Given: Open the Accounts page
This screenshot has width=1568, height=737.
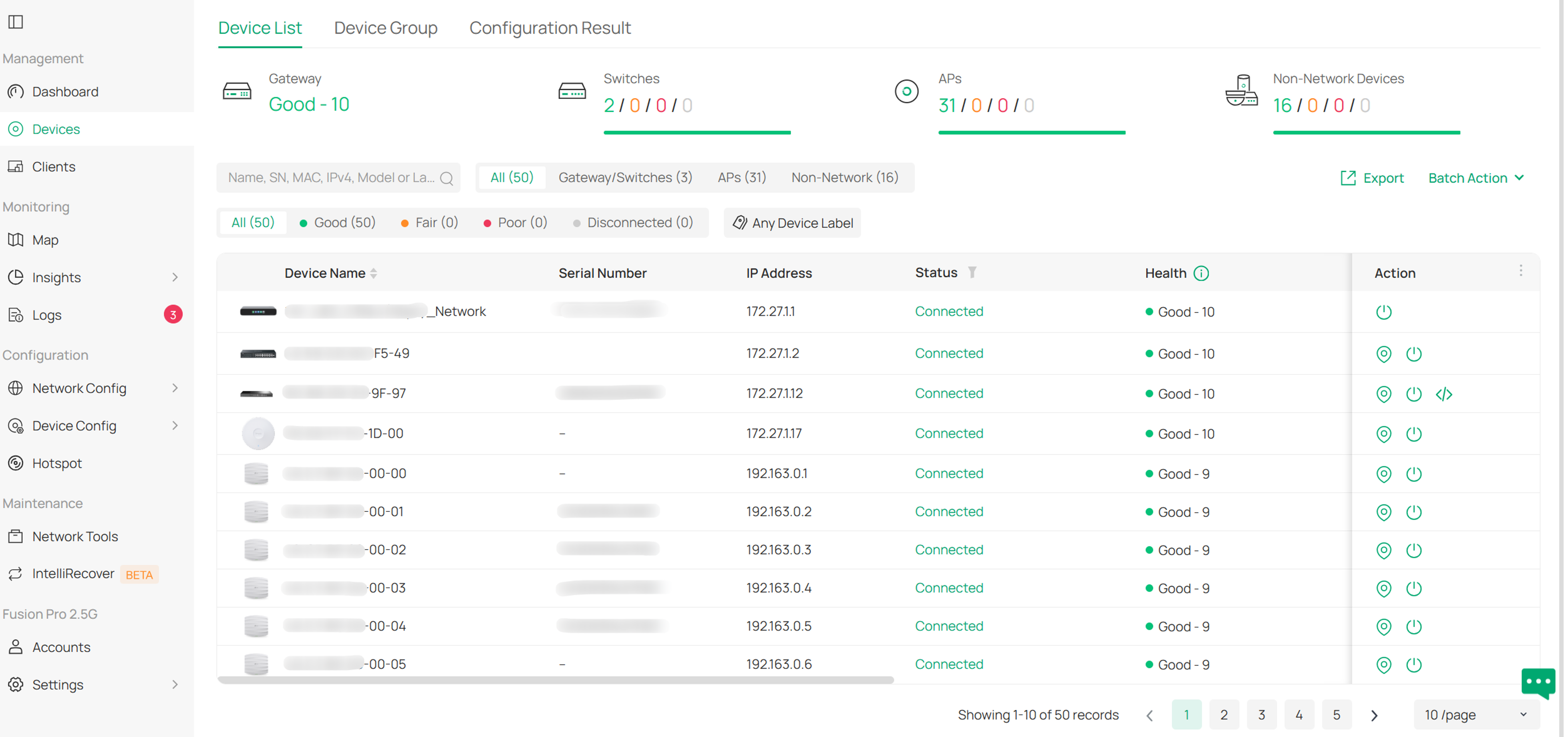Looking at the screenshot, I should pyautogui.click(x=61, y=647).
